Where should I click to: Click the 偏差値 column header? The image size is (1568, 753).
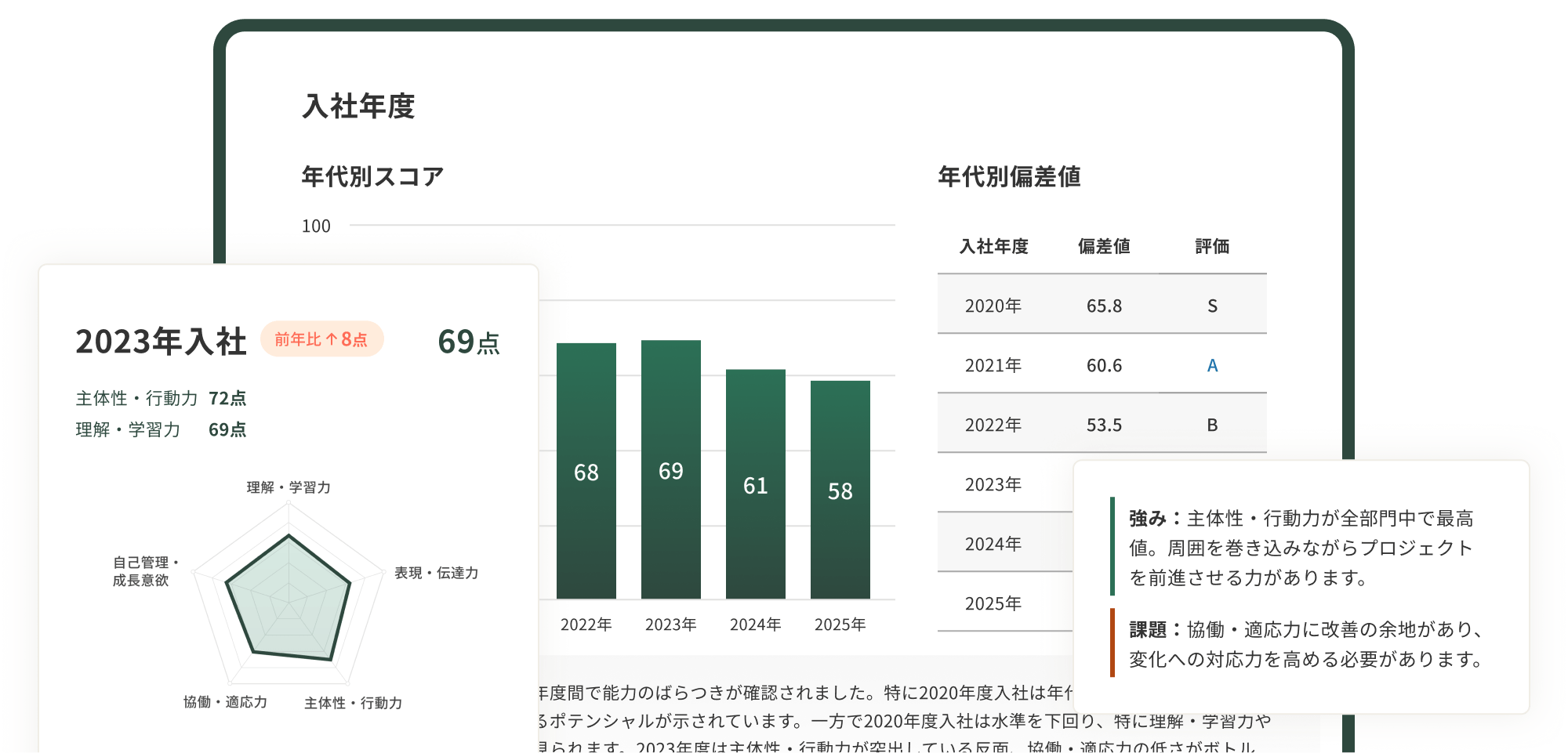(1104, 246)
